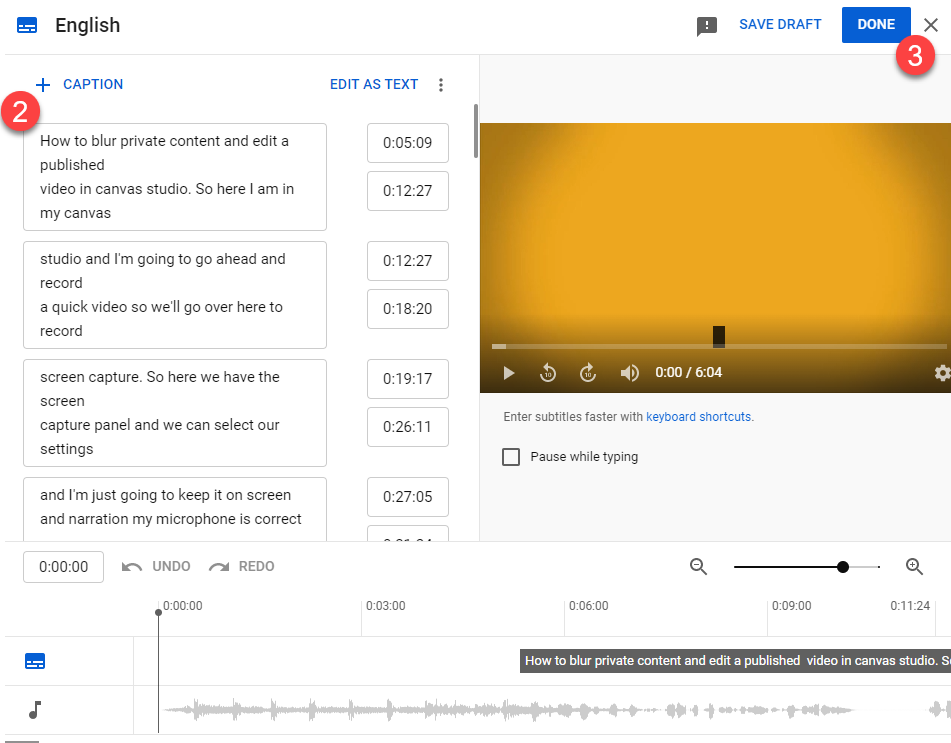Open the three-dot options menu next to EDIT AS TEXT

click(441, 85)
